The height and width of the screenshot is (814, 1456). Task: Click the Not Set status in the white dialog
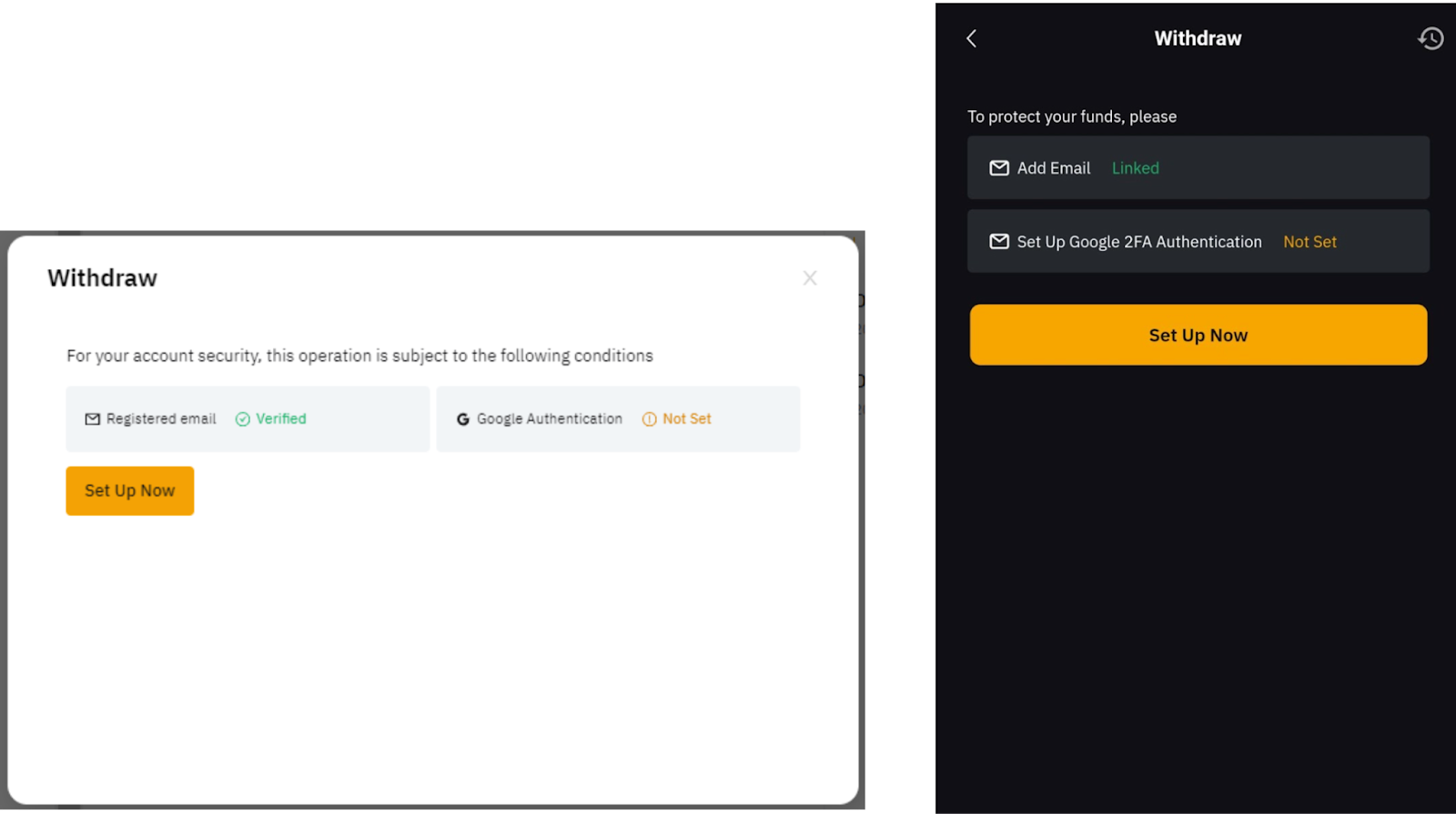686,419
